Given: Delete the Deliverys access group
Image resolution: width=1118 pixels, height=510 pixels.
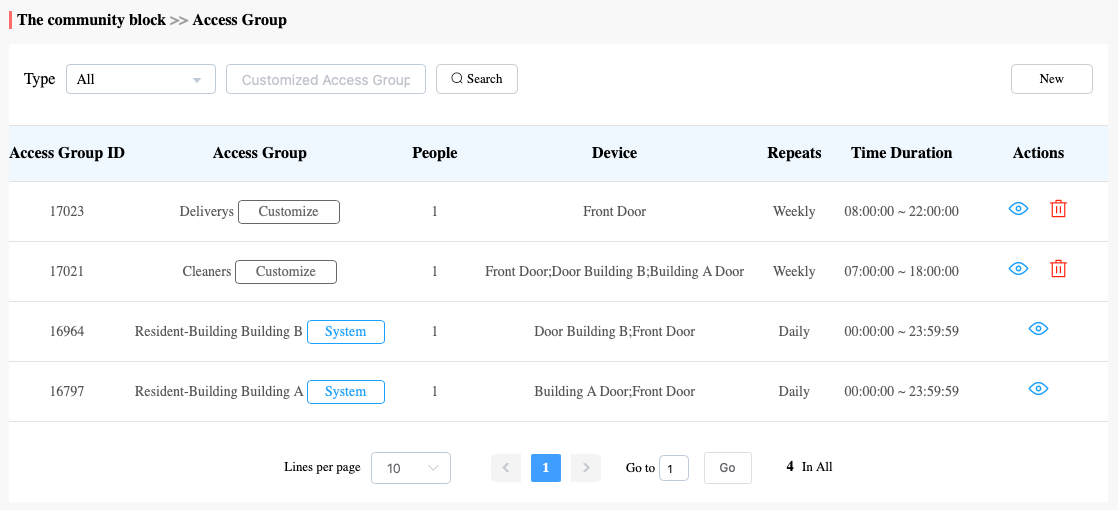Looking at the screenshot, I should tap(1058, 209).
